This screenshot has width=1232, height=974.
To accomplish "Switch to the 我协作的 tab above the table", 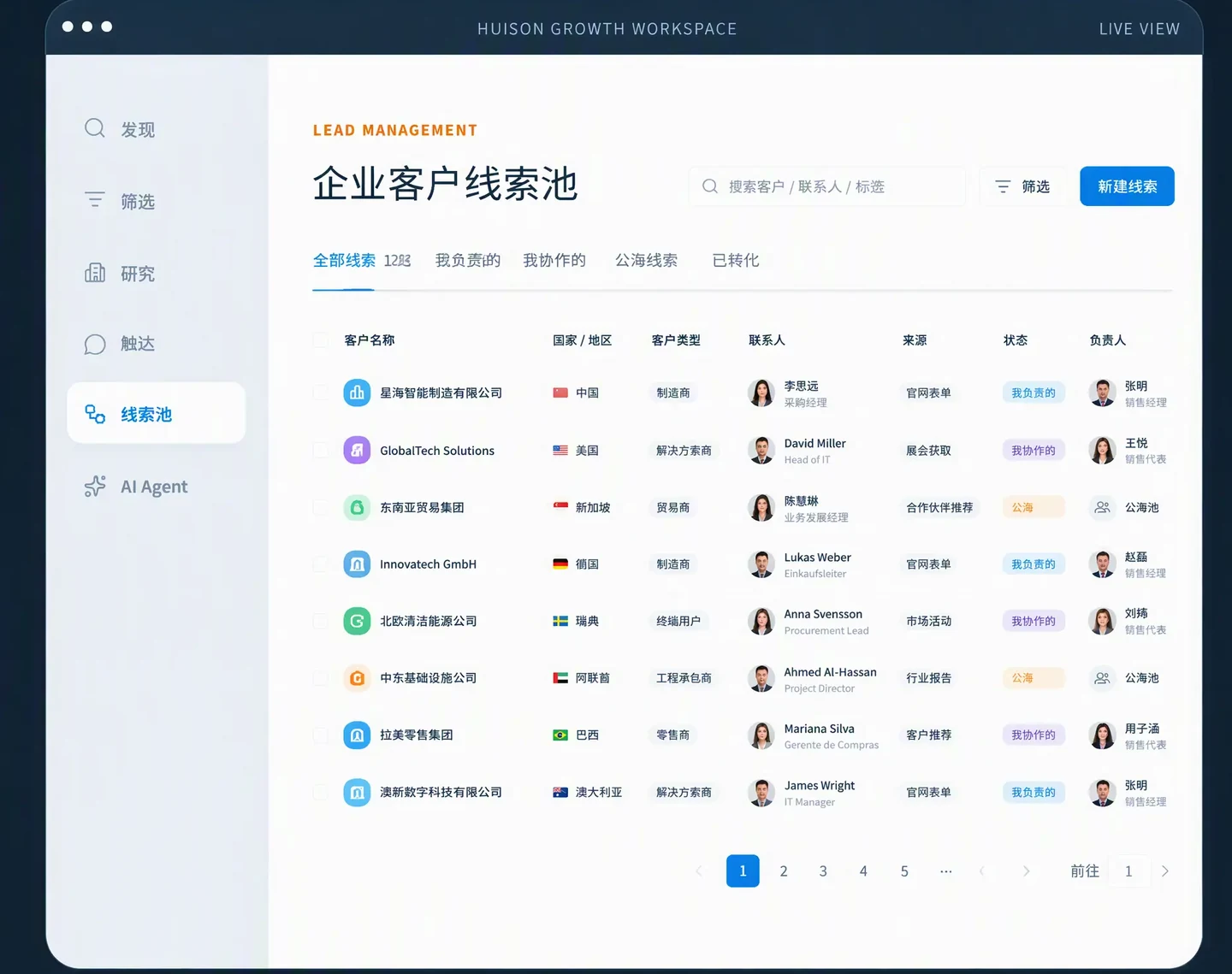I will [554, 260].
